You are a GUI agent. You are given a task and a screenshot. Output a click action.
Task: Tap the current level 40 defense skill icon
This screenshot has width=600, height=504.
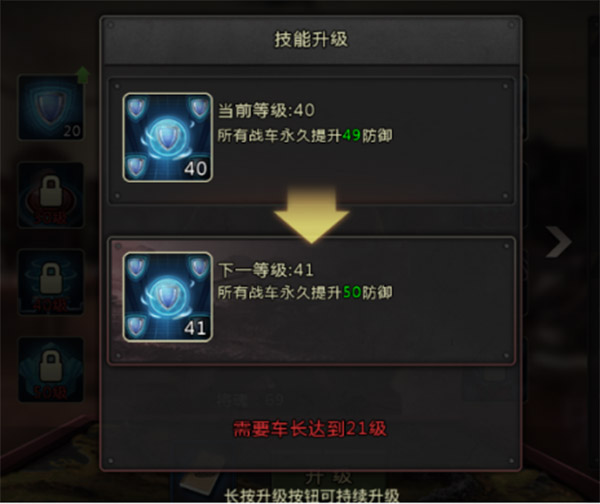click(168, 137)
